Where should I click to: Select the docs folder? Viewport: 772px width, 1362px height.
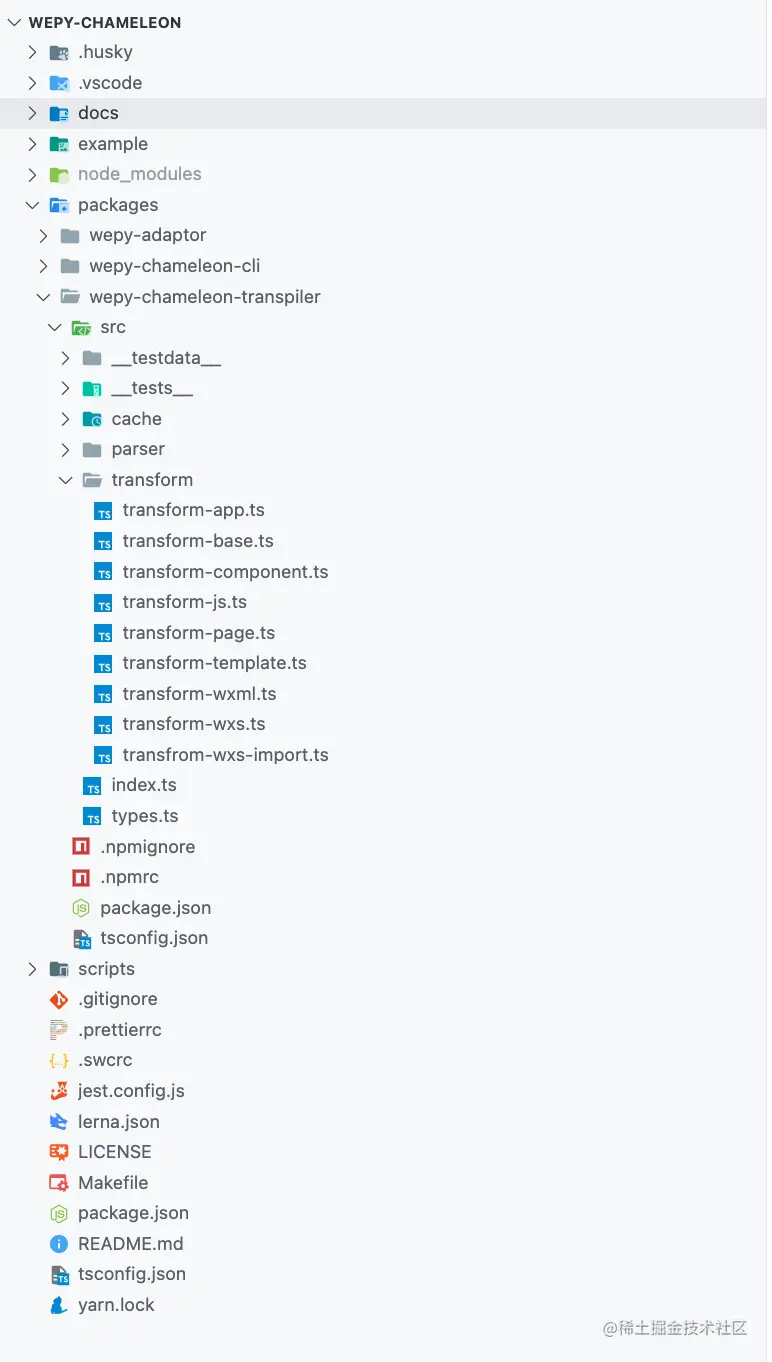pyautogui.click(x=383, y=113)
